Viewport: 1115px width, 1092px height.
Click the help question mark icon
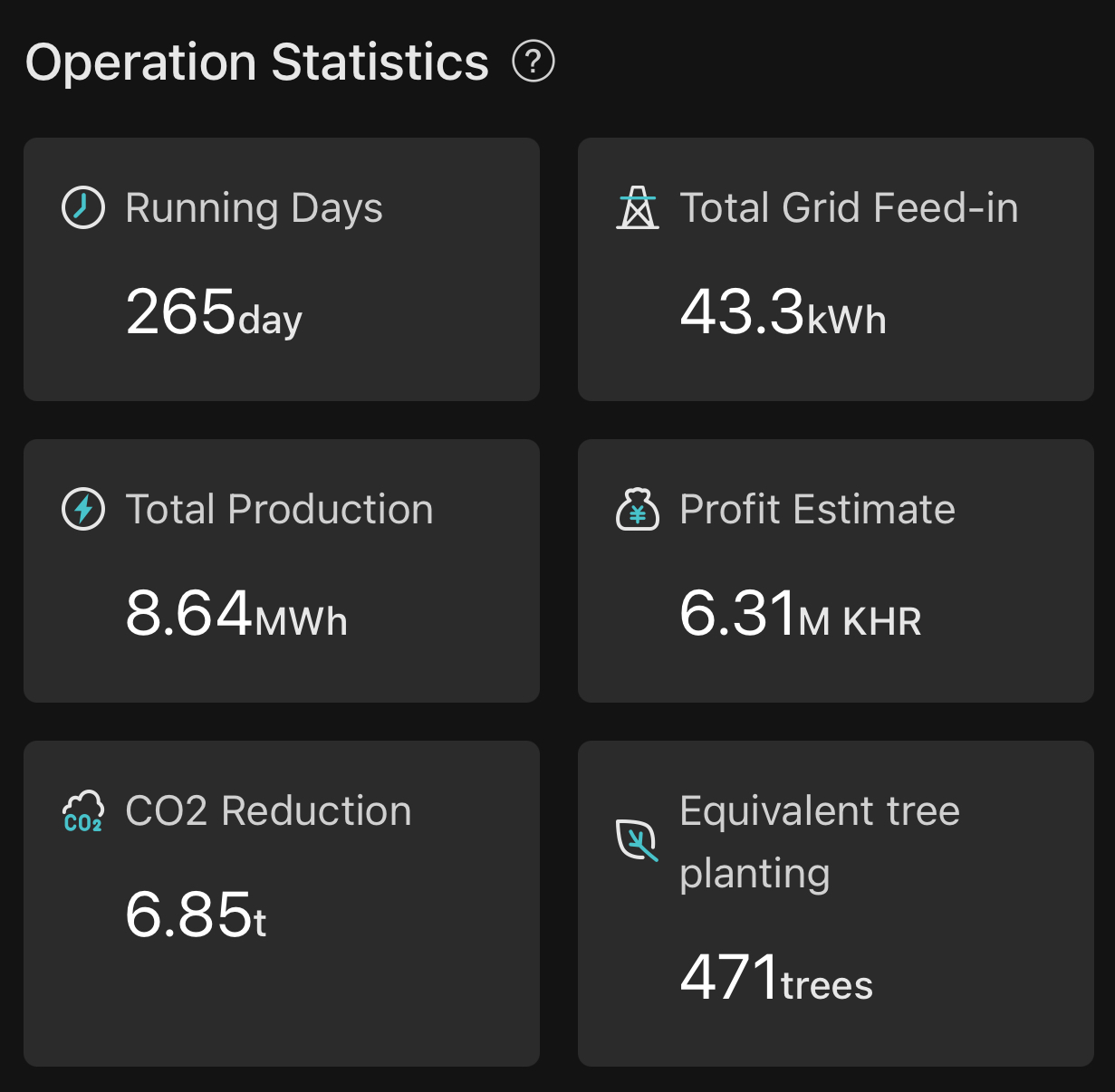[533, 62]
